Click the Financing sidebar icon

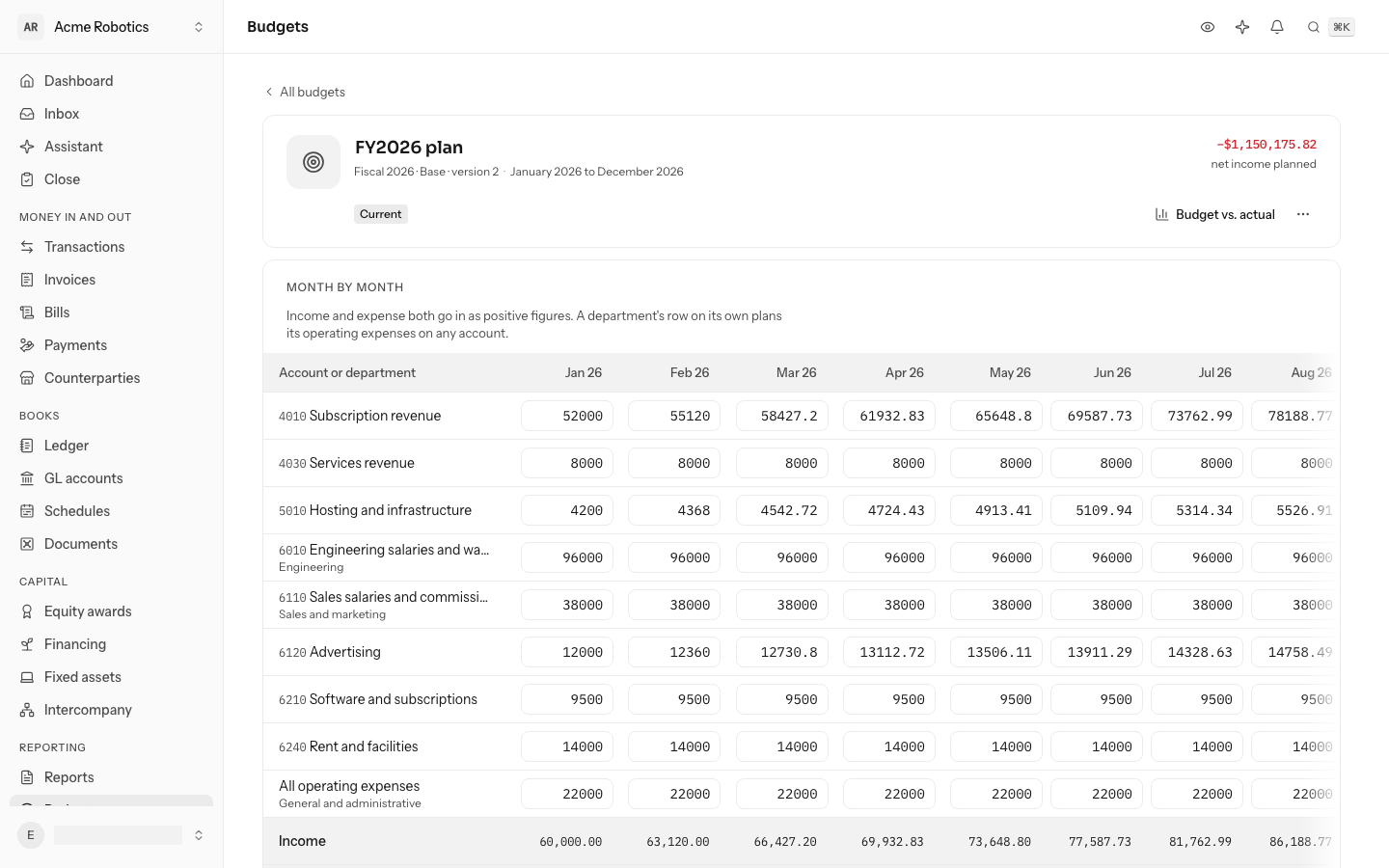[x=27, y=644]
